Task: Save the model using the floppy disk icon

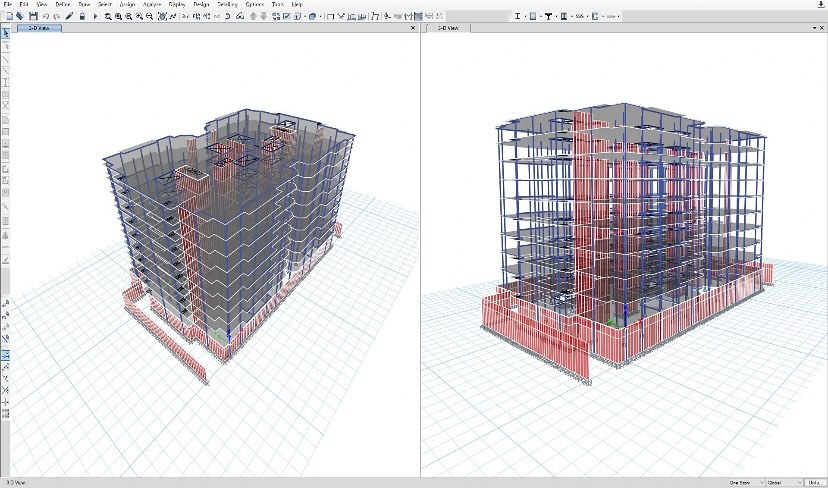Action: (x=35, y=17)
